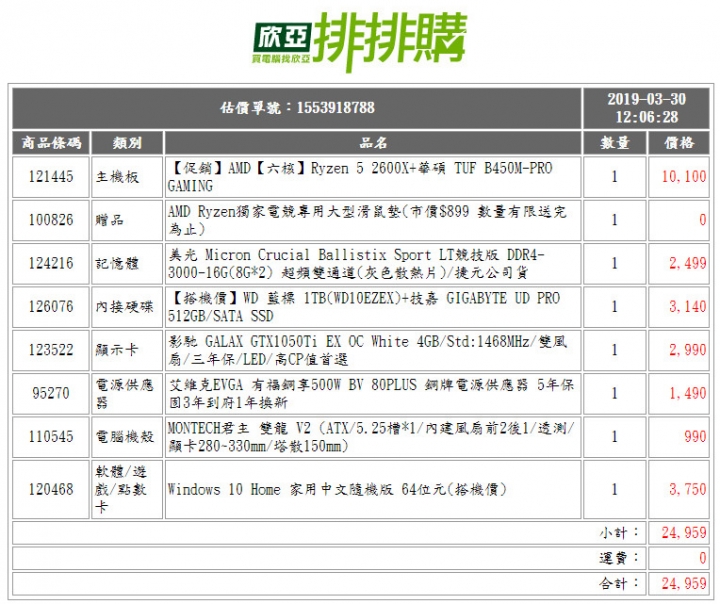This screenshot has width=720, height=604.
Task: Click the 合計 label
Action: click(619, 584)
